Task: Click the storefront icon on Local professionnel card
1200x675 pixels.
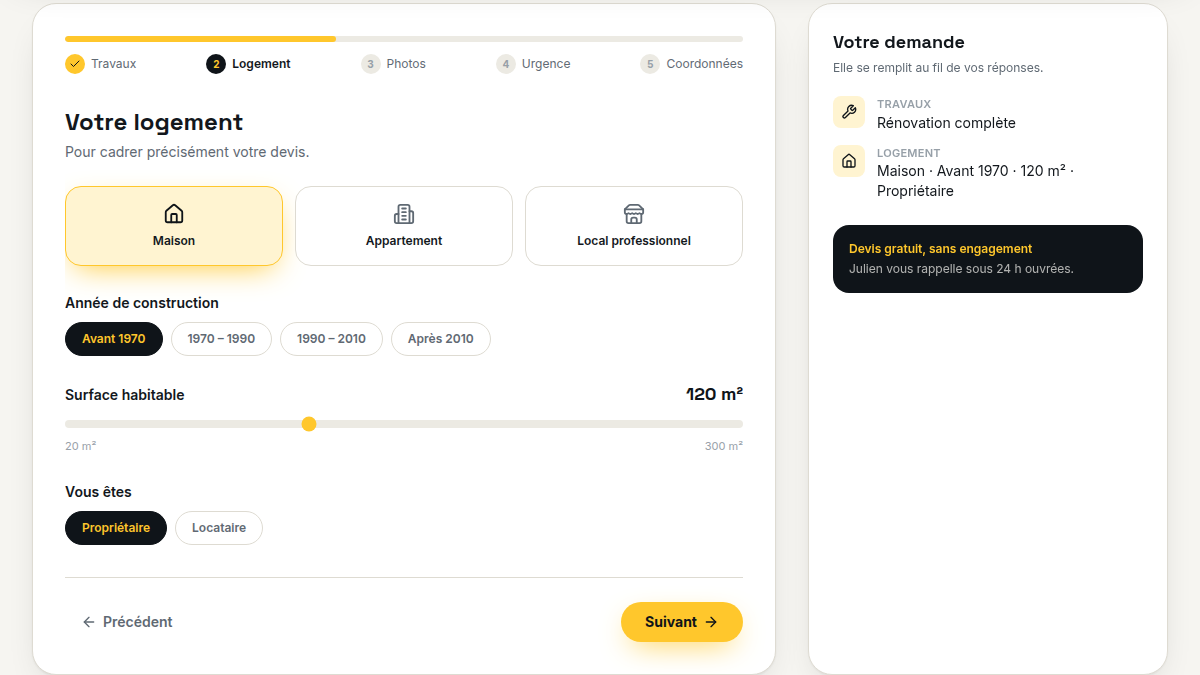Action: click(x=634, y=213)
